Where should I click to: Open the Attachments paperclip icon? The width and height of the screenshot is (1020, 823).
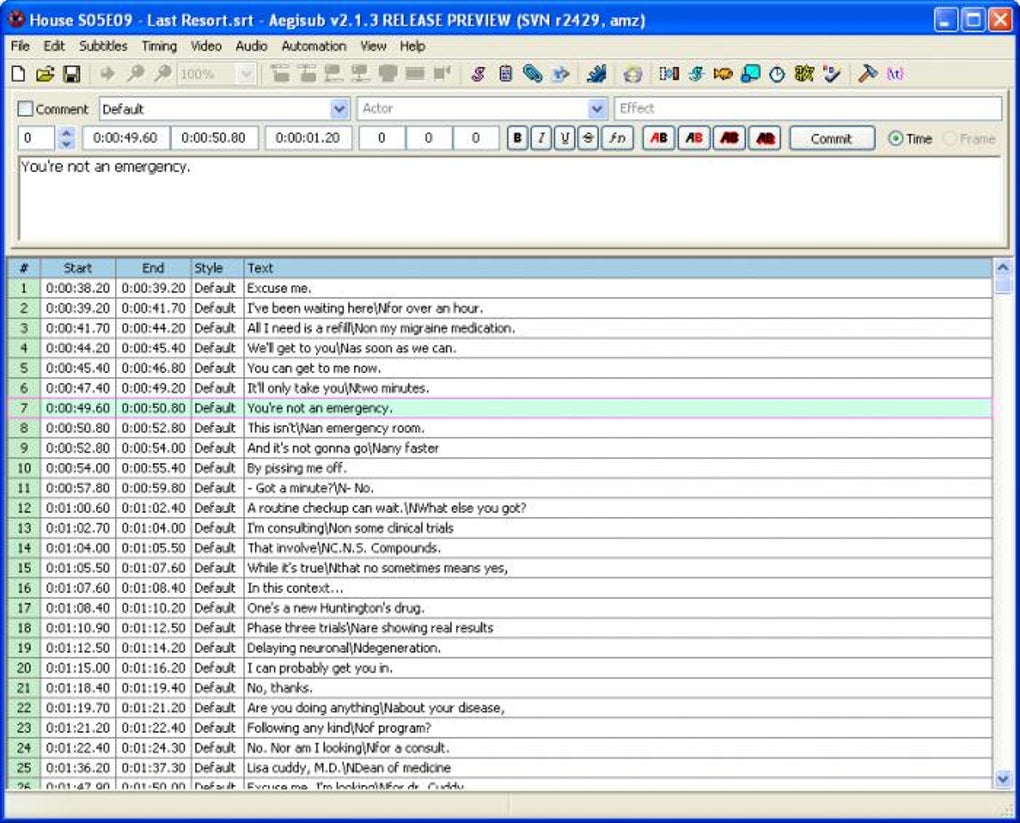pos(532,74)
